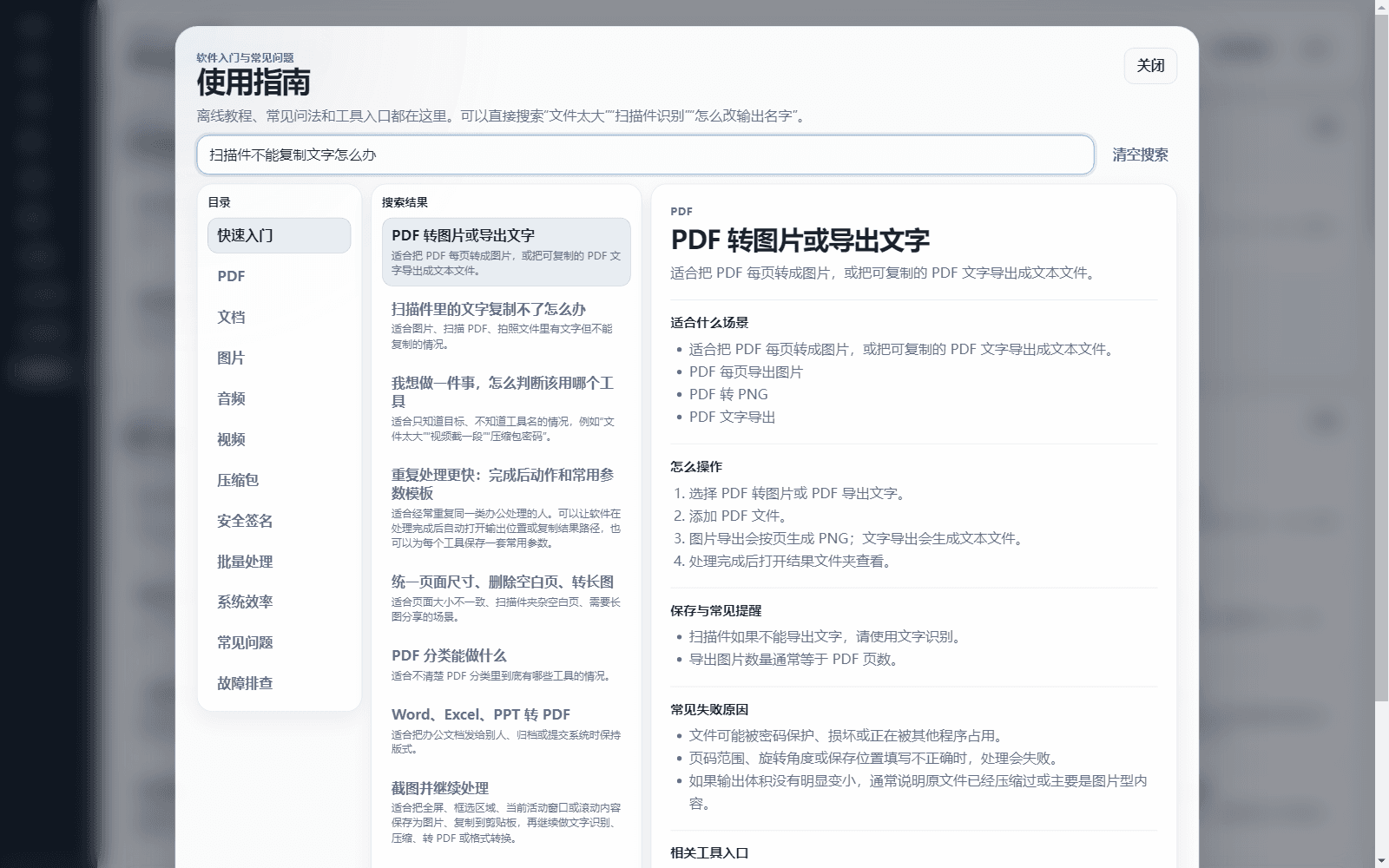
Task: Click the 搜索结果 panel label
Action: [x=405, y=202]
